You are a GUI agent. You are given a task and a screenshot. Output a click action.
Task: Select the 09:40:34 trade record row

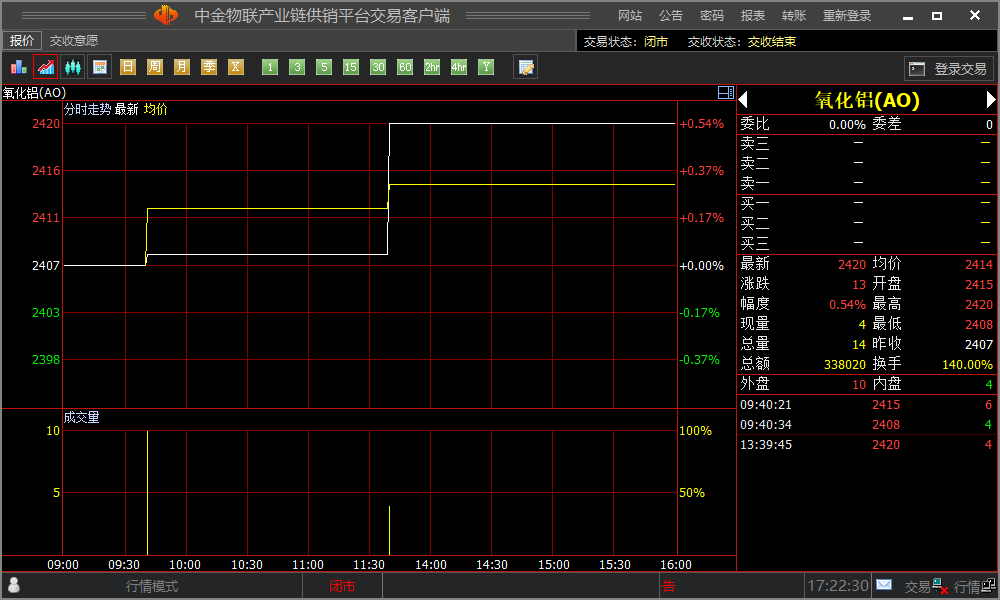866,425
